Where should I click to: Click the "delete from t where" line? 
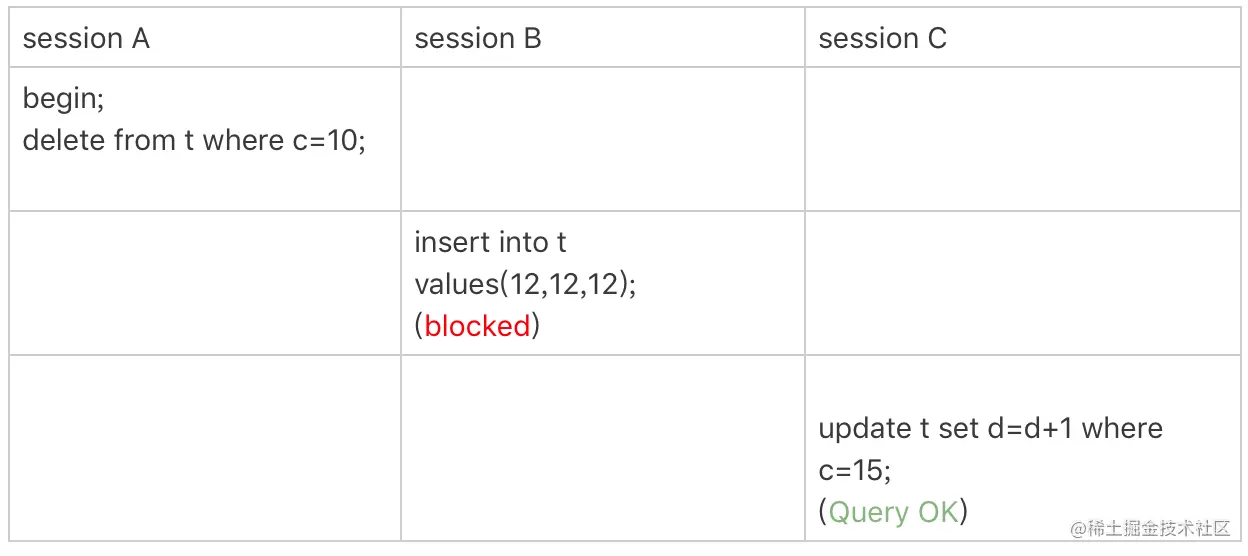tap(154, 140)
